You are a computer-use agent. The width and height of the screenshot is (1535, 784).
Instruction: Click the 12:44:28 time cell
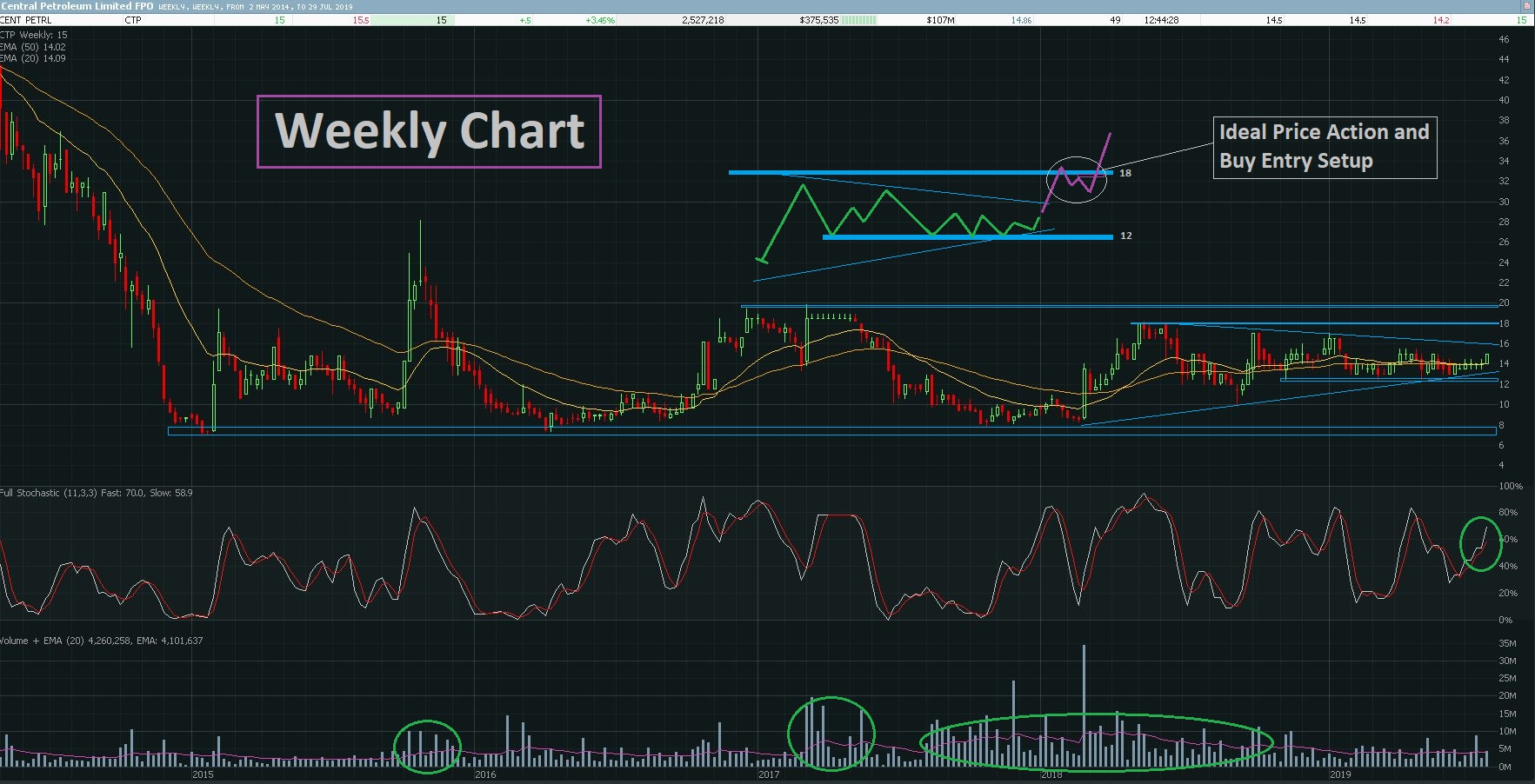(x=1162, y=20)
